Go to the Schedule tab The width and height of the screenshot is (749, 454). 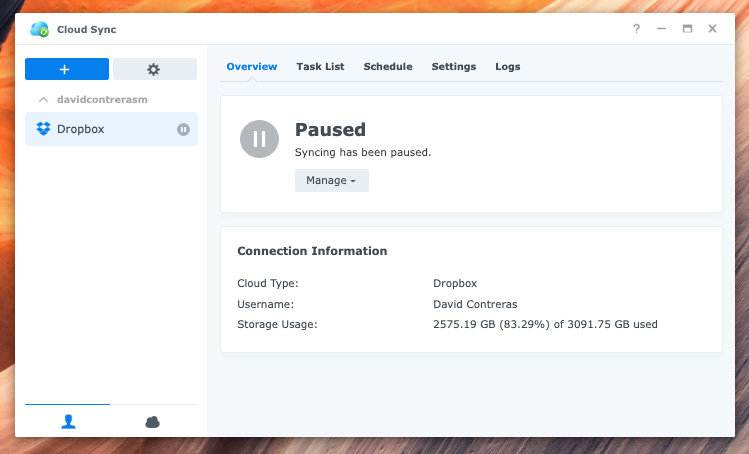(x=388, y=66)
